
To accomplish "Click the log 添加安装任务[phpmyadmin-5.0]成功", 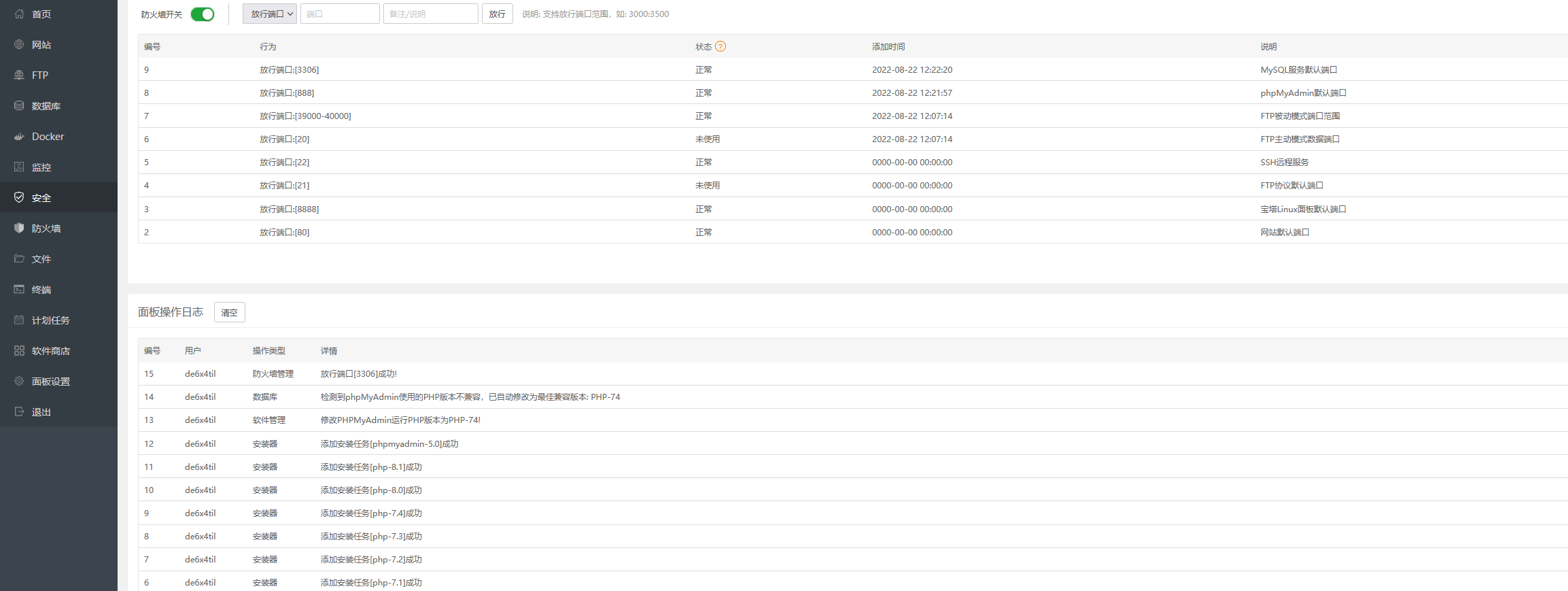I will [389, 443].
